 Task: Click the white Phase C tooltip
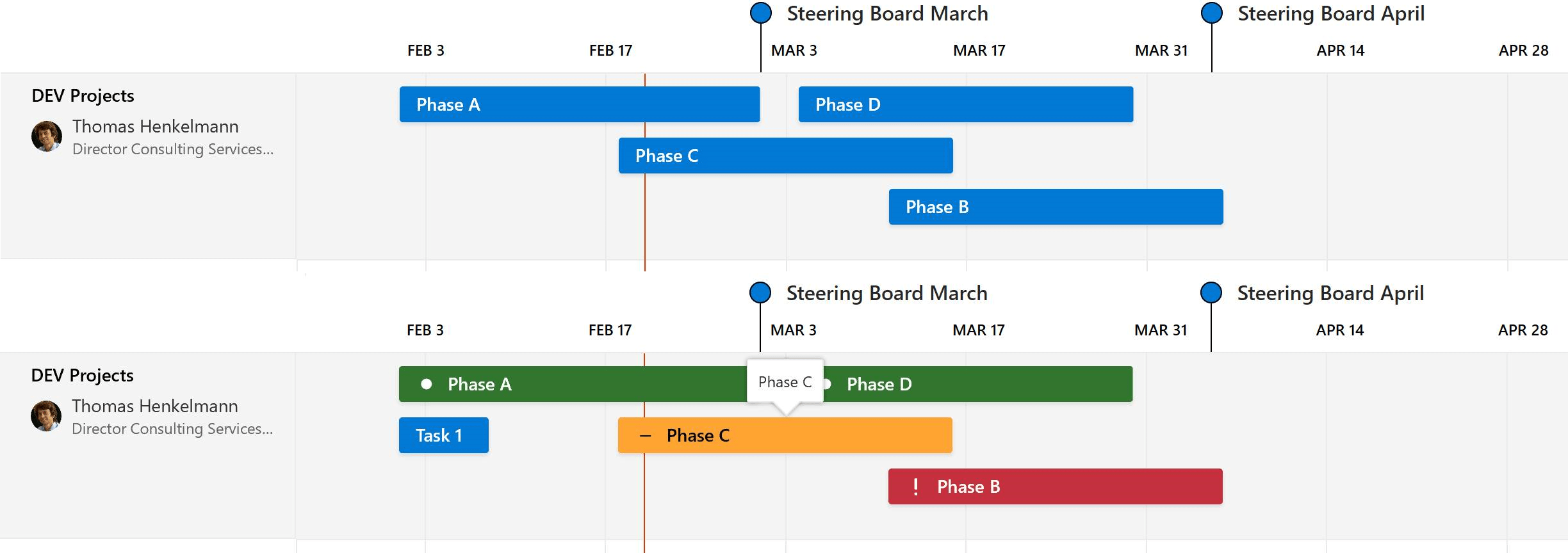(x=785, y=382)
